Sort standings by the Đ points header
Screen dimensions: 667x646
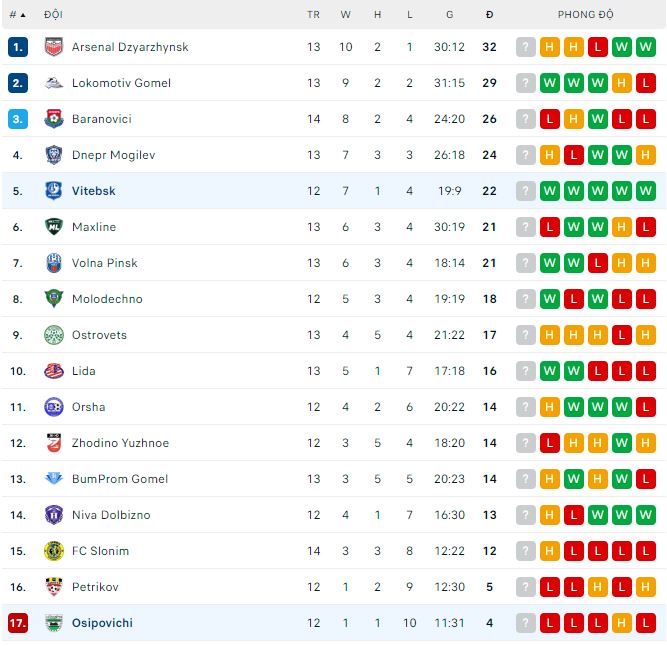[489, 15]
